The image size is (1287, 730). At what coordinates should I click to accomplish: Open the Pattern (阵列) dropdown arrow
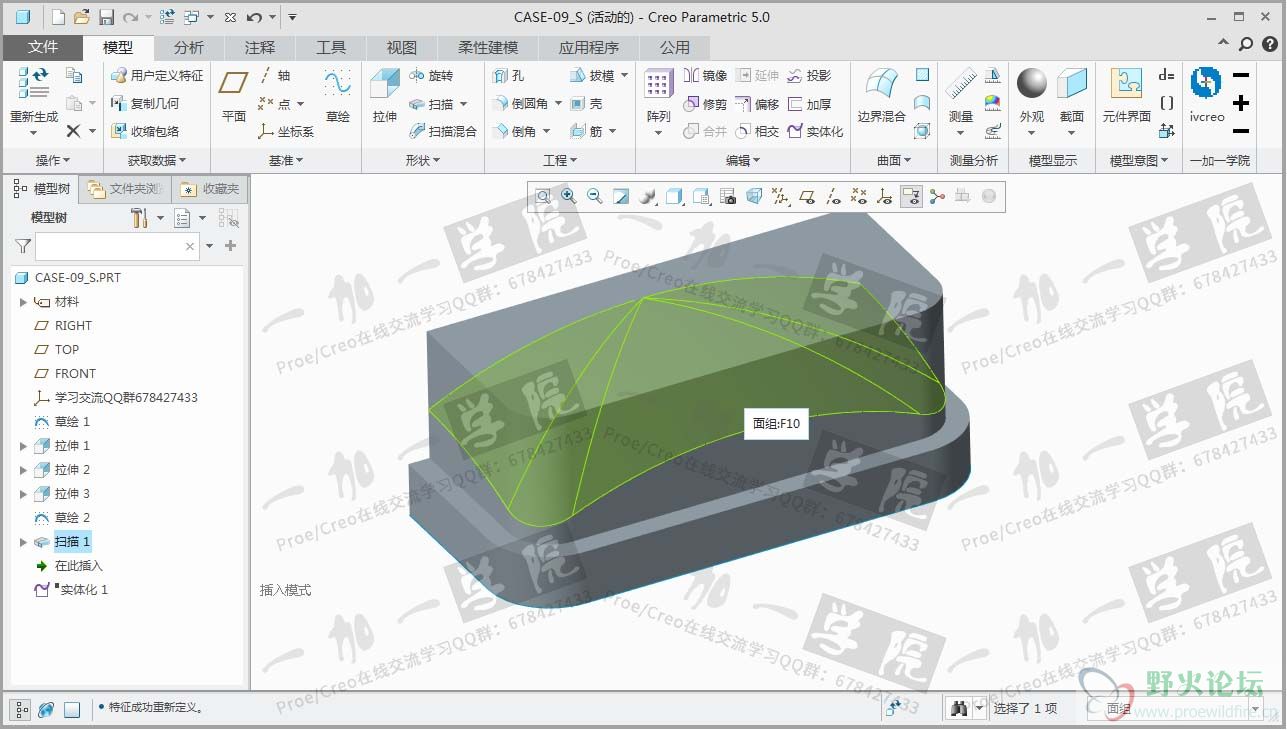(659, 133)
